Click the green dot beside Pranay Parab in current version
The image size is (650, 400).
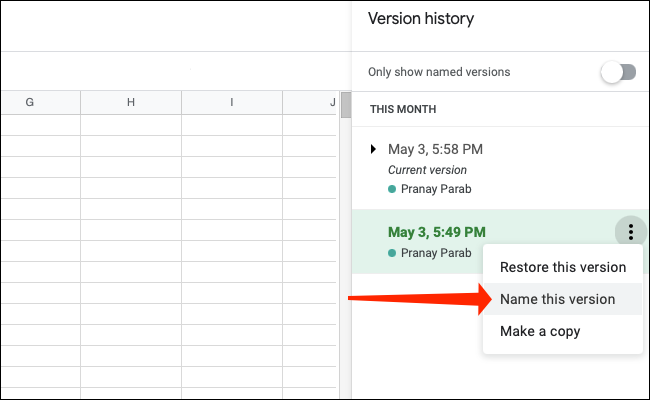(392, 188)
